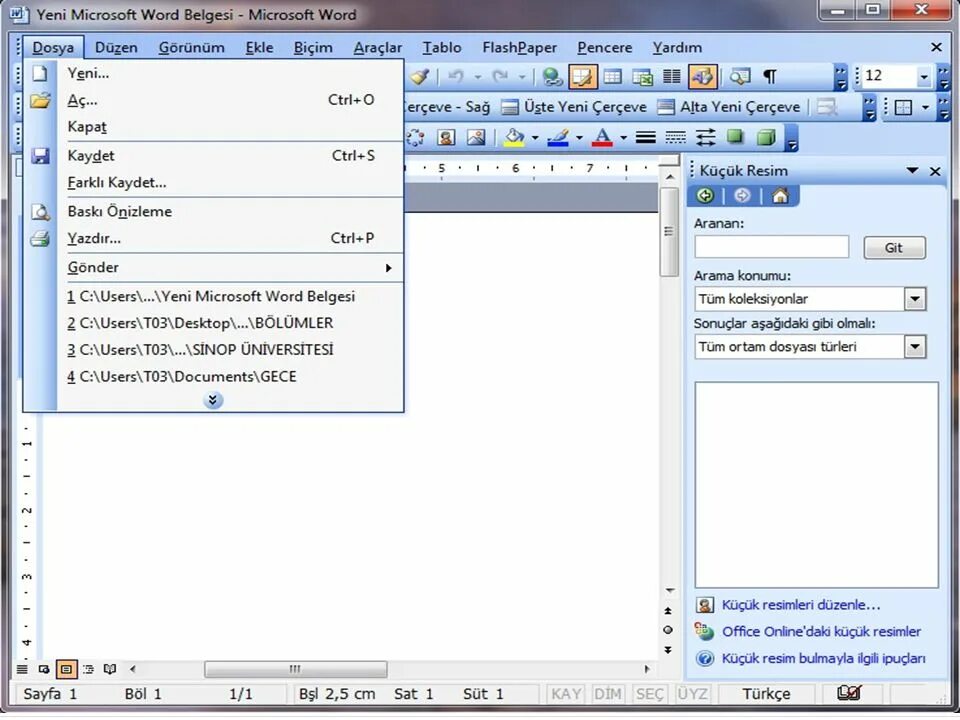Select Kapat in the Dosya menu
The width and height of the screenshot is (960, 720).
coord(213,127)
